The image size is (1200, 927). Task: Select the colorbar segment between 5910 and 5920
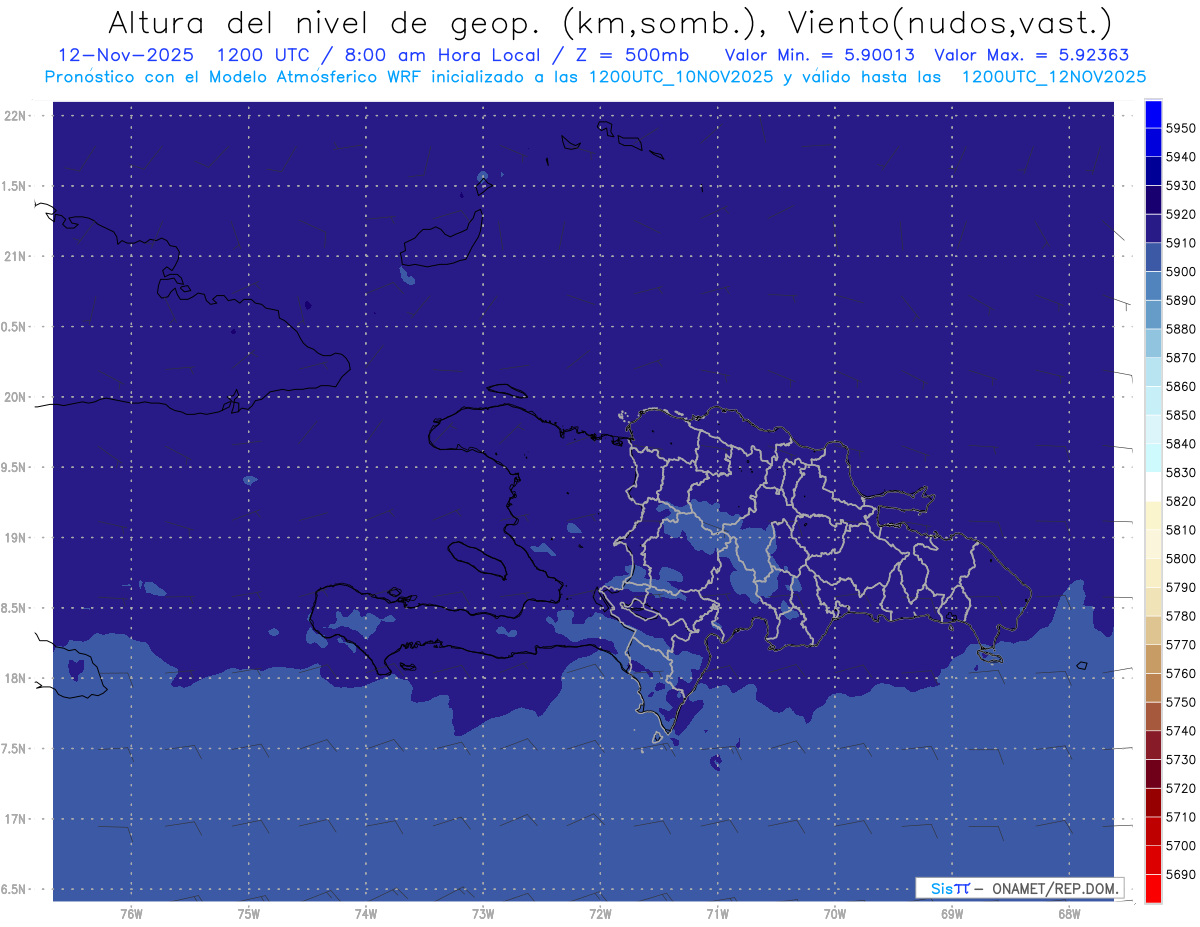(1153, 228)
